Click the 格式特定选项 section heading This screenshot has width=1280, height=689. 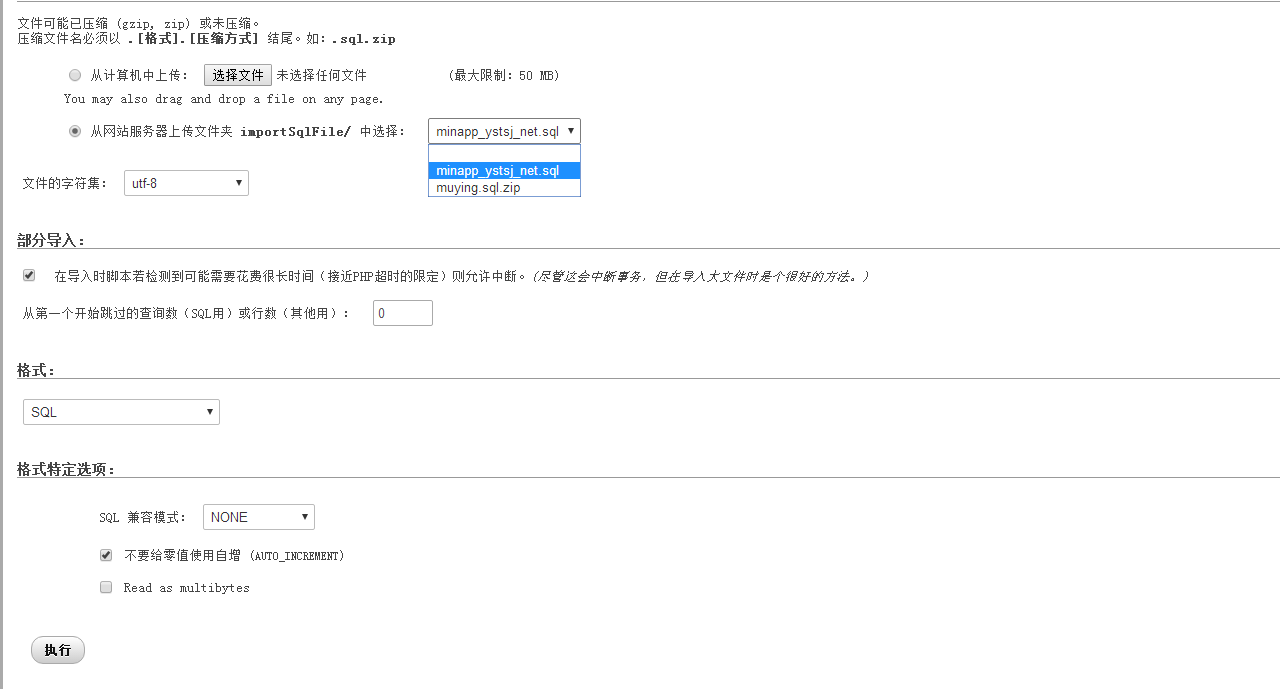click(66, 469)
